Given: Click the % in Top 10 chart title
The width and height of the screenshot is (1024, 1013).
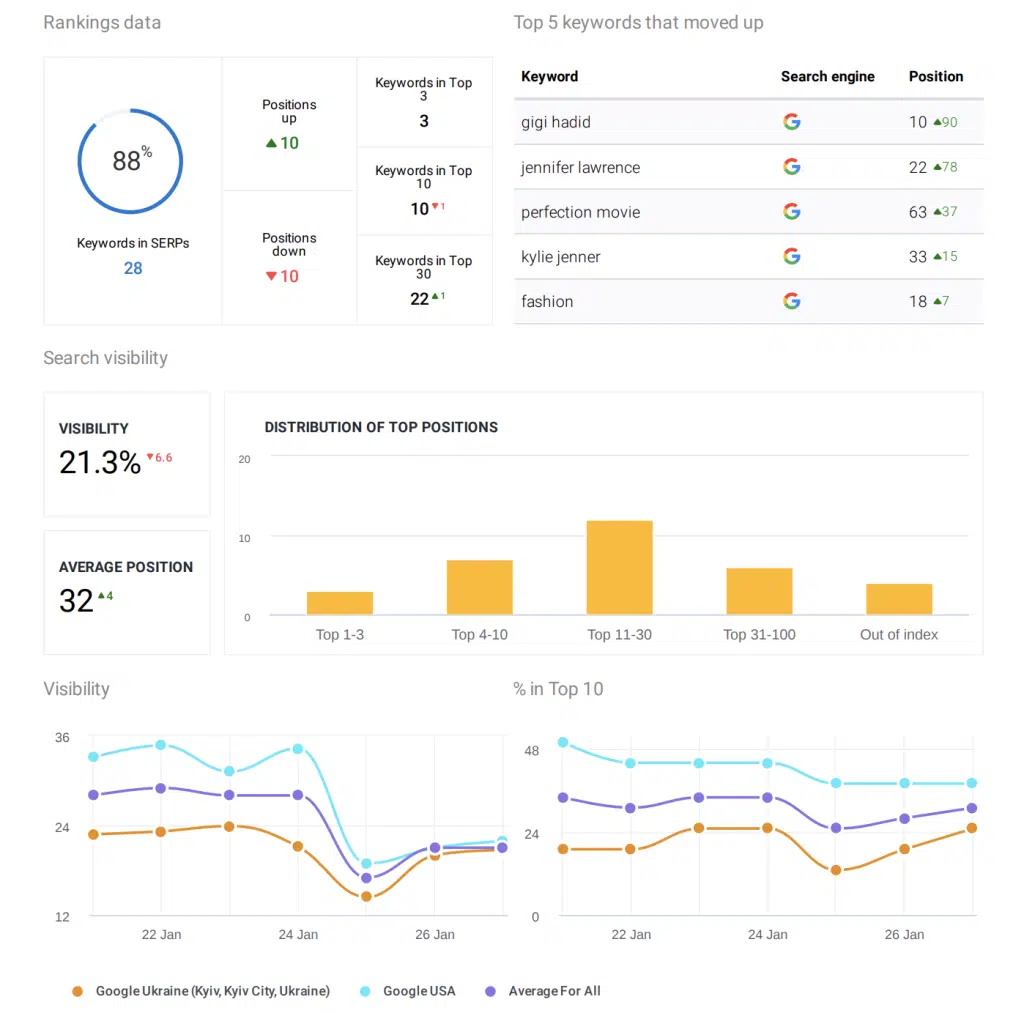Looking at the screenshot, I should coord(558,689).
